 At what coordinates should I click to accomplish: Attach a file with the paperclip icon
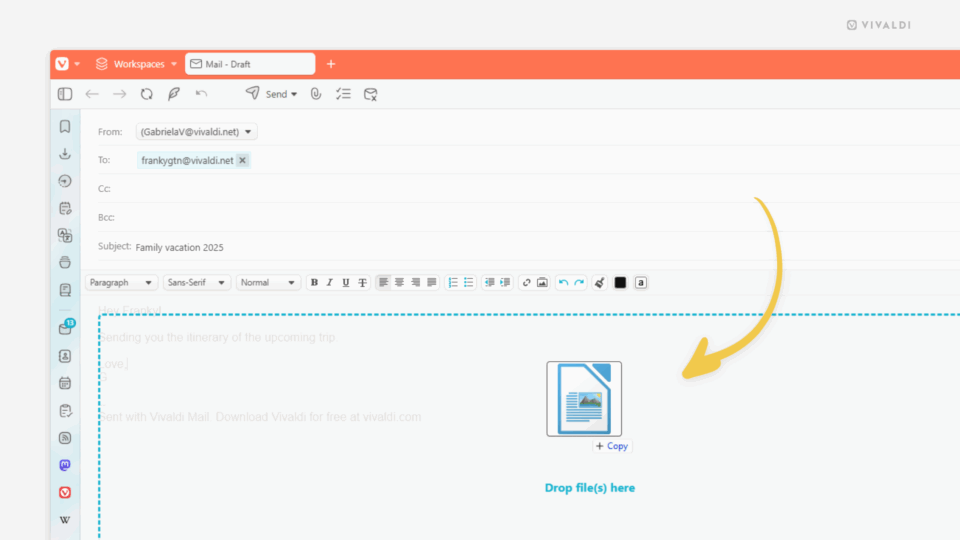316,94
